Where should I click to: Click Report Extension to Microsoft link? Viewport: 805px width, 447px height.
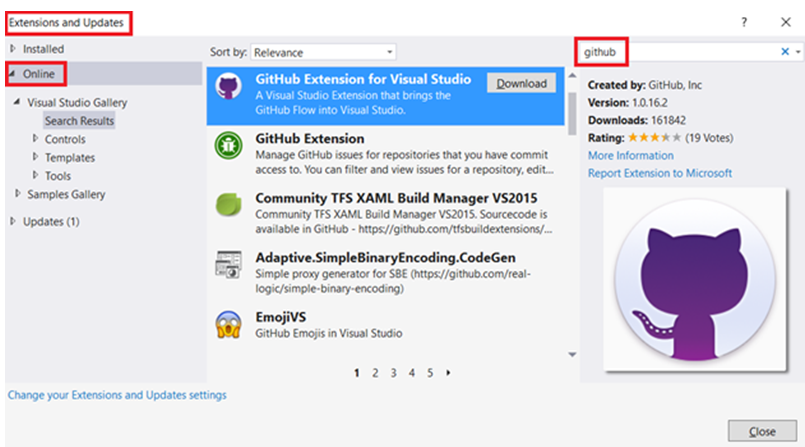[660, 173]
